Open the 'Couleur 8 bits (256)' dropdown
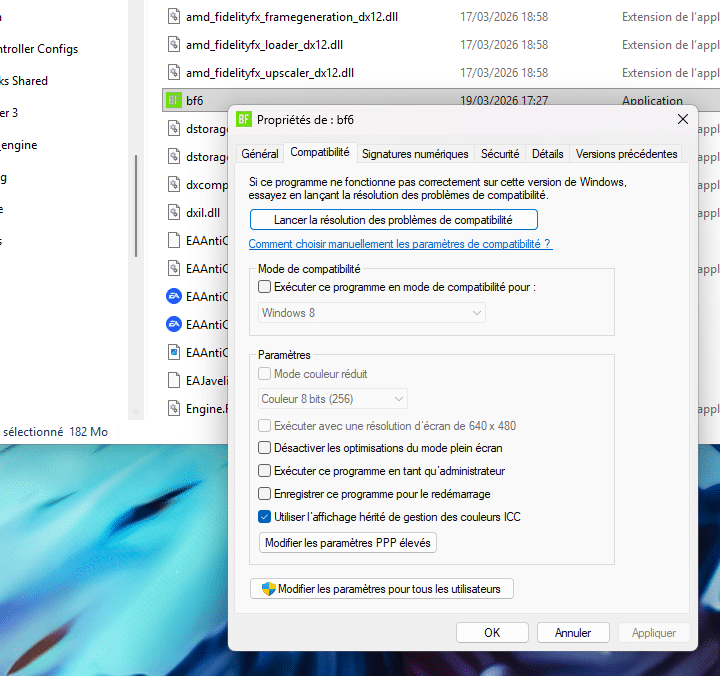Screen dimensions: 720x676 332,399
